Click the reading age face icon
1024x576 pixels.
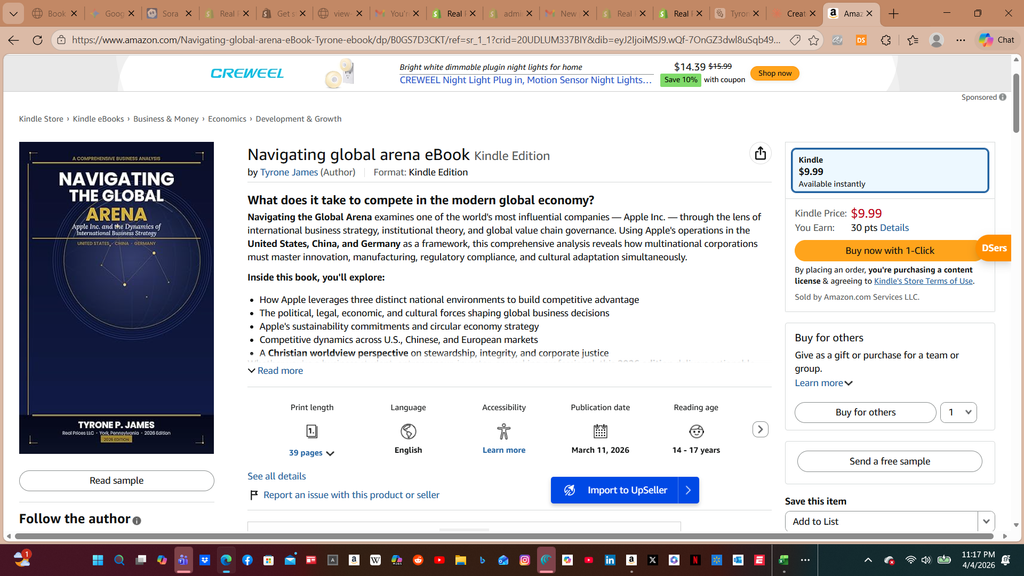pos(696,431)
